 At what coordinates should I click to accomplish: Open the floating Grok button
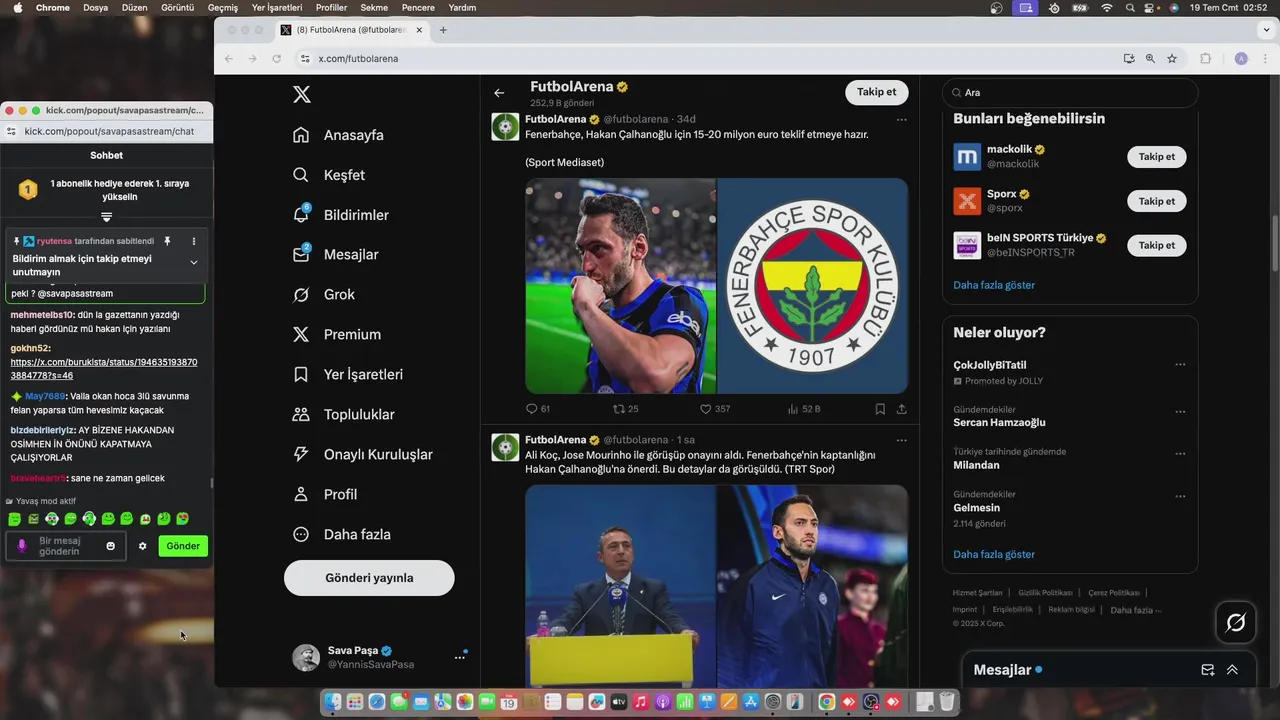click(1236, 623)
